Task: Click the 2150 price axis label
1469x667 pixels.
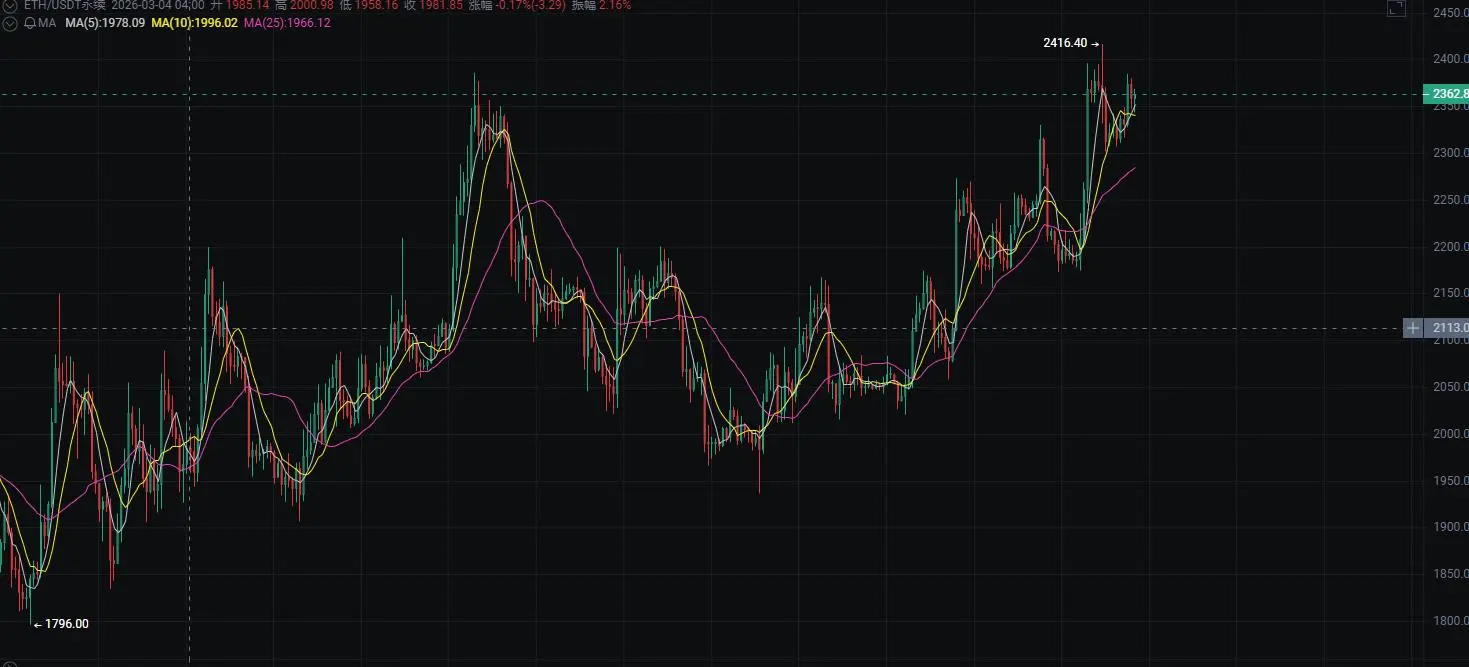Action: pyautogui.click(x=1450, y=293)
